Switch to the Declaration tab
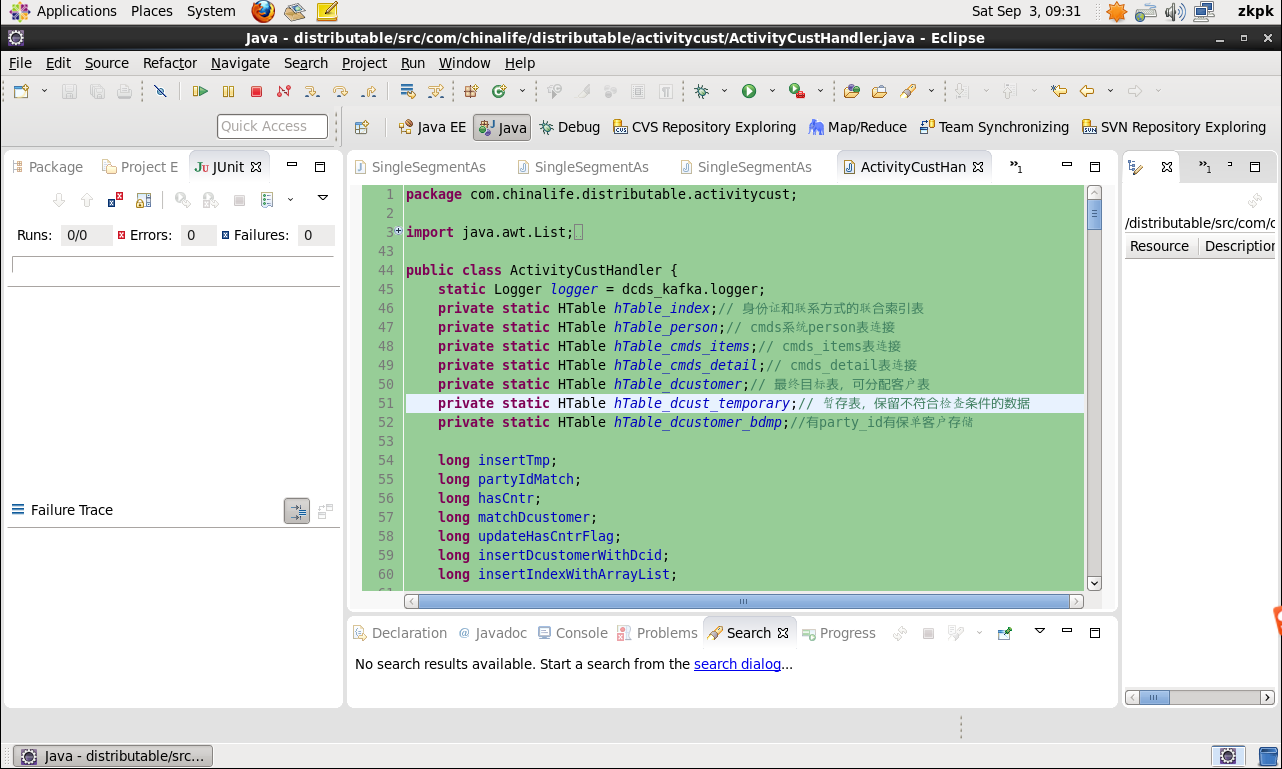The height and width of the screenshot is (769, 1282). point(399,633)
